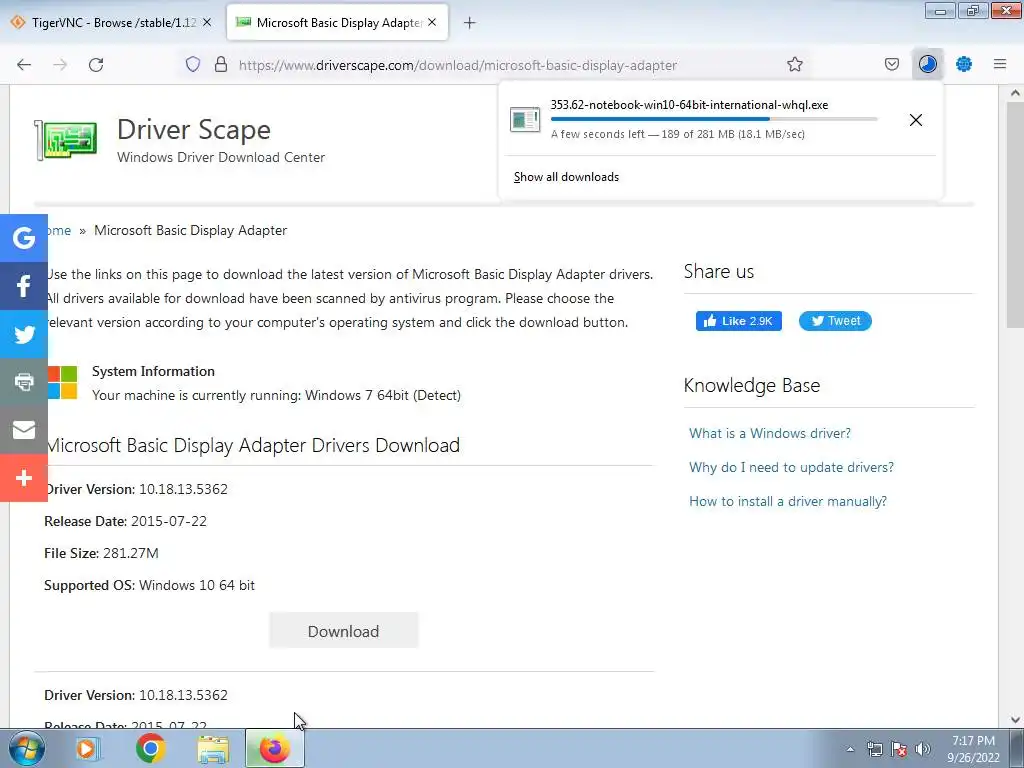The image size is (1024, 768).
Task: Click the blue globe extension icon
Action: coord(964,64)
